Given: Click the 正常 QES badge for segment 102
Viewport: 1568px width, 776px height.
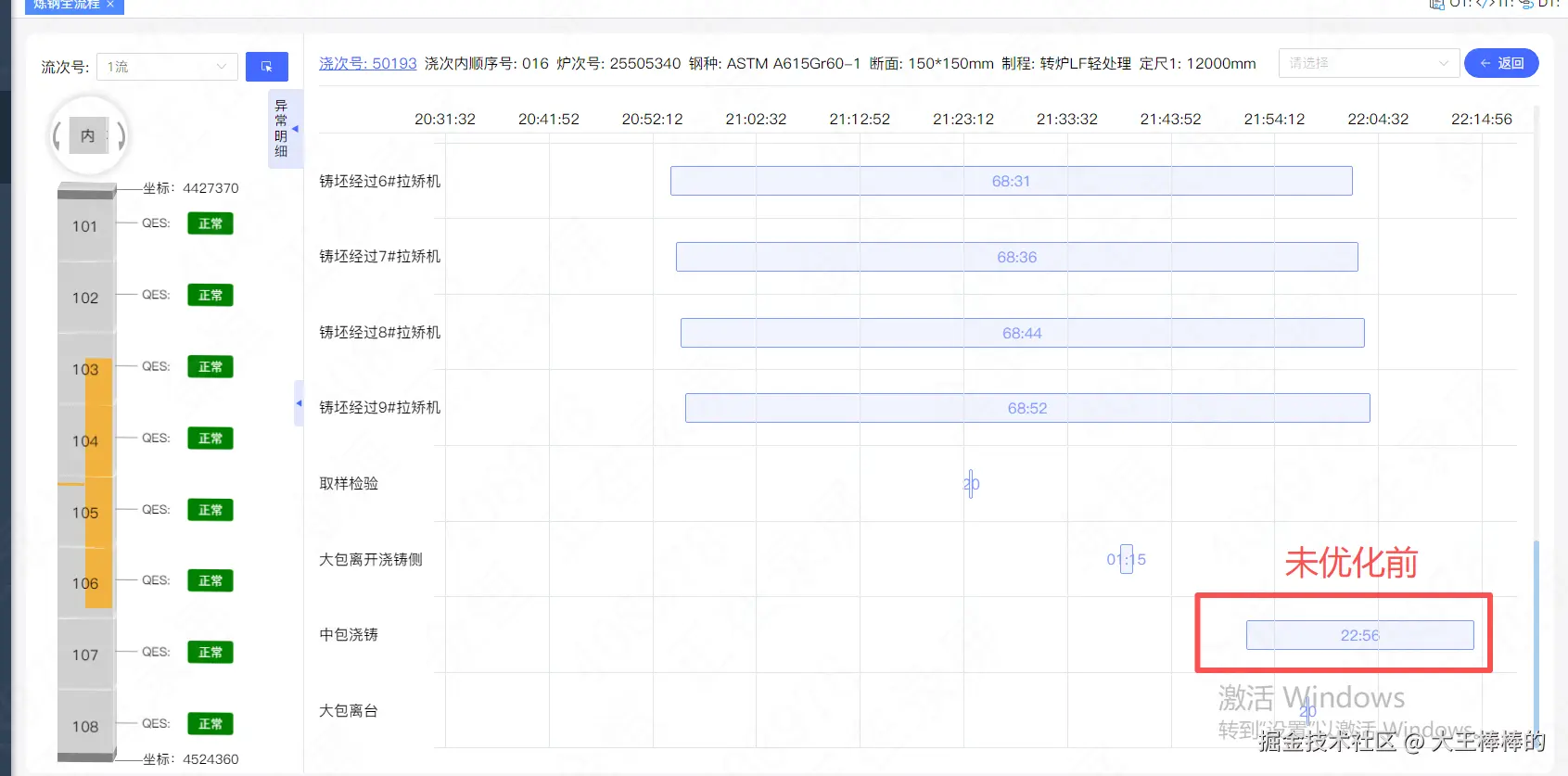Looking at the screenshot, I should (210, 295).
